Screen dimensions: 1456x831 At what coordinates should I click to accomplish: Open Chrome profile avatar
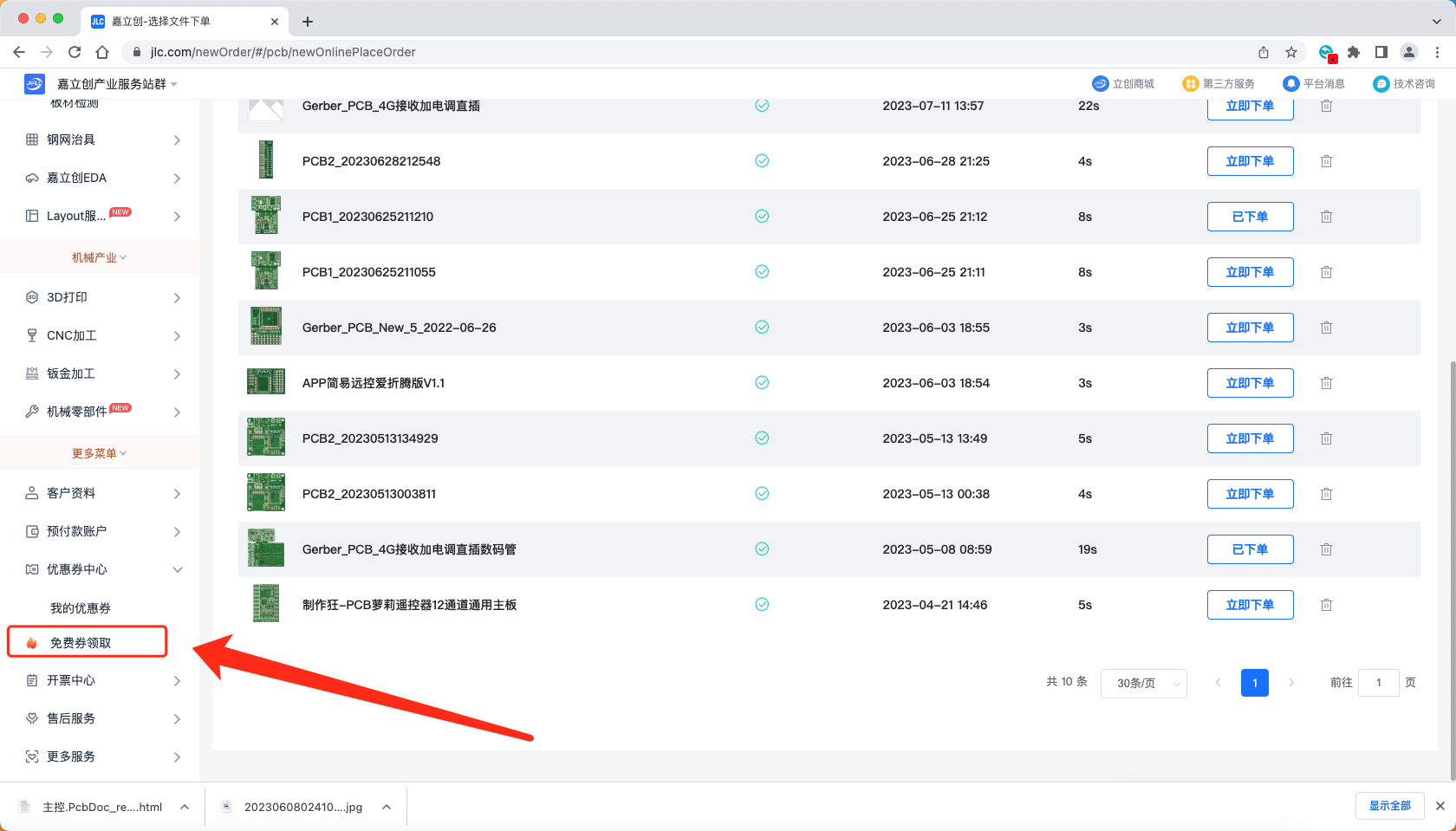pos(1409,52)
